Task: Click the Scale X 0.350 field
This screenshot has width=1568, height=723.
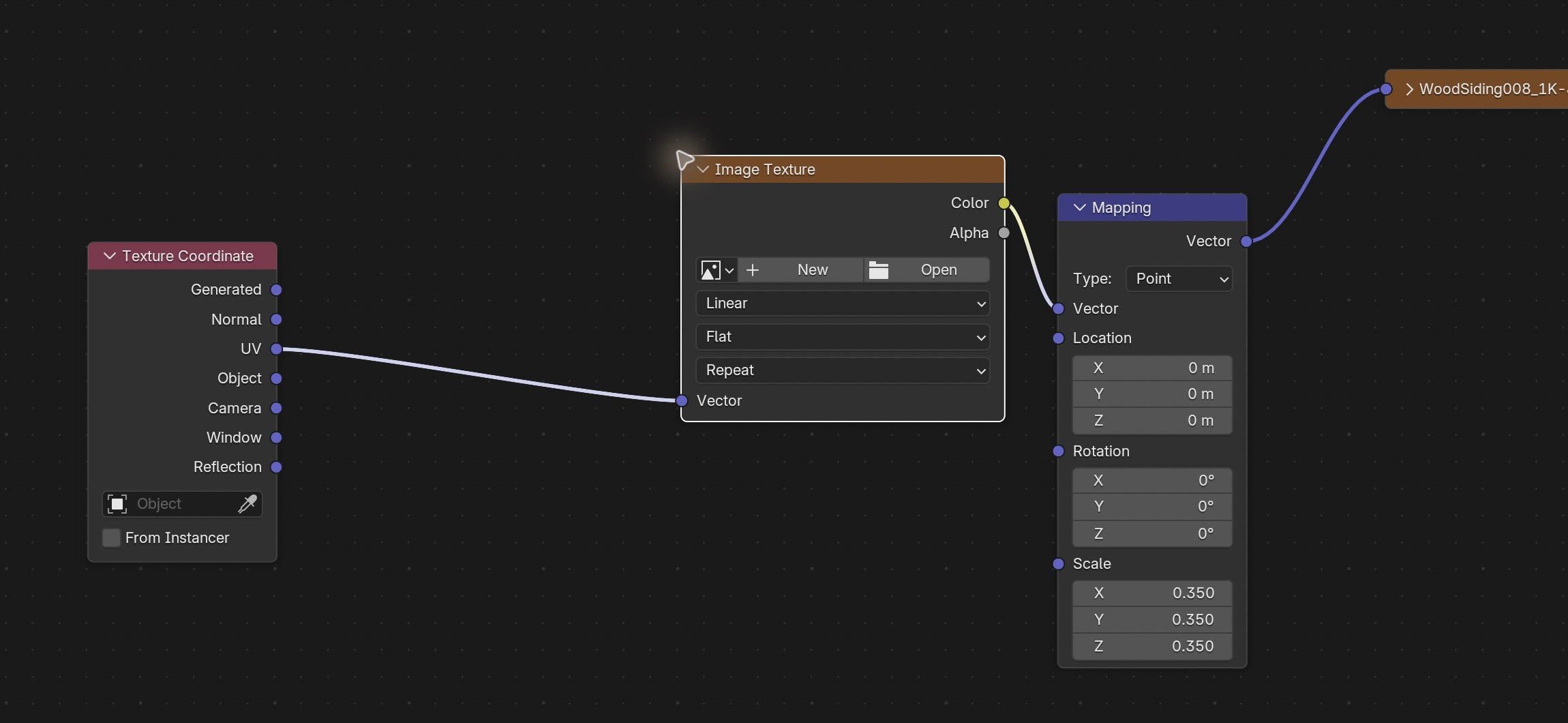Action: (x=1152, y=593)
